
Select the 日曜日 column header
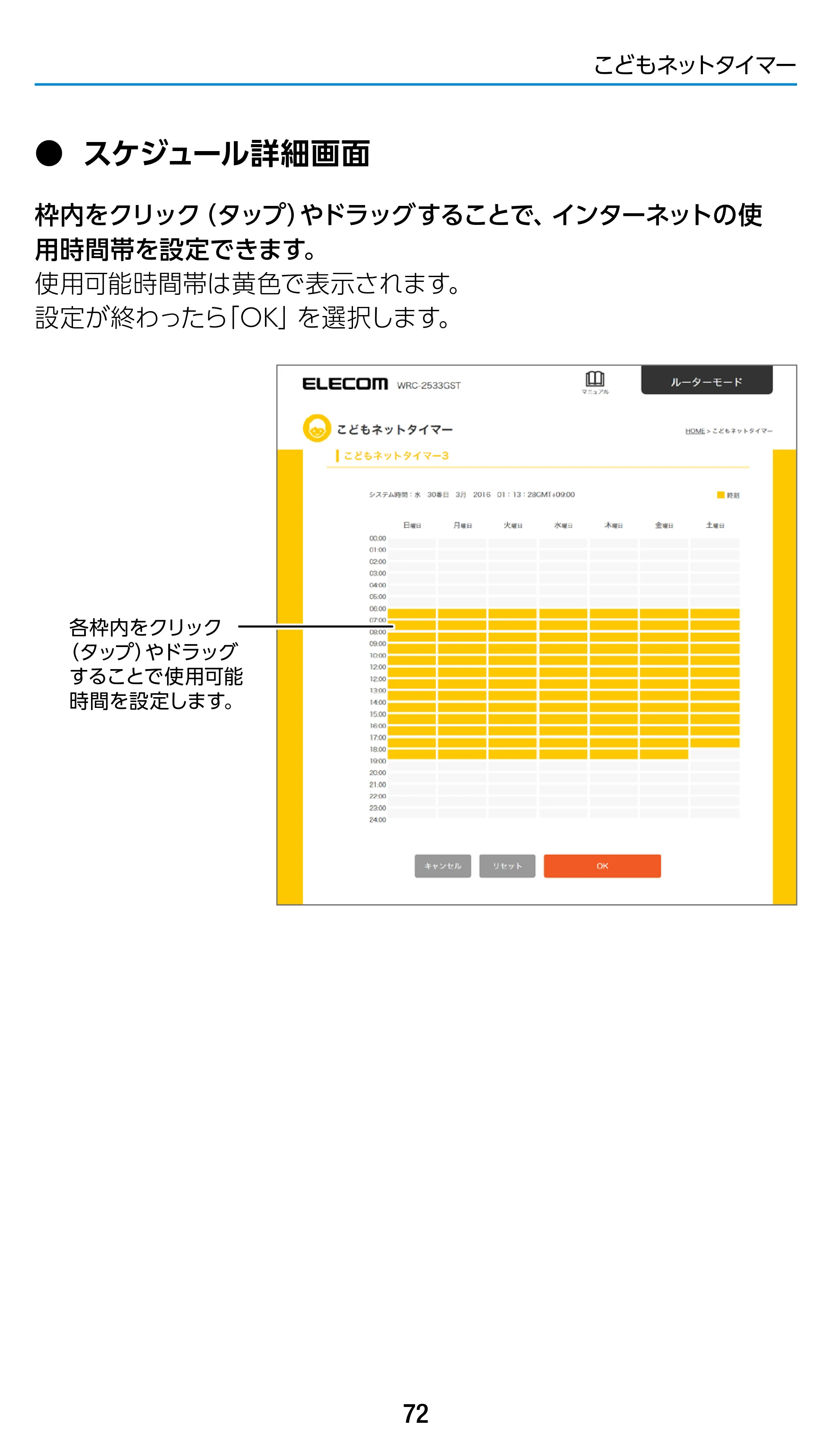tap(412, 525)
